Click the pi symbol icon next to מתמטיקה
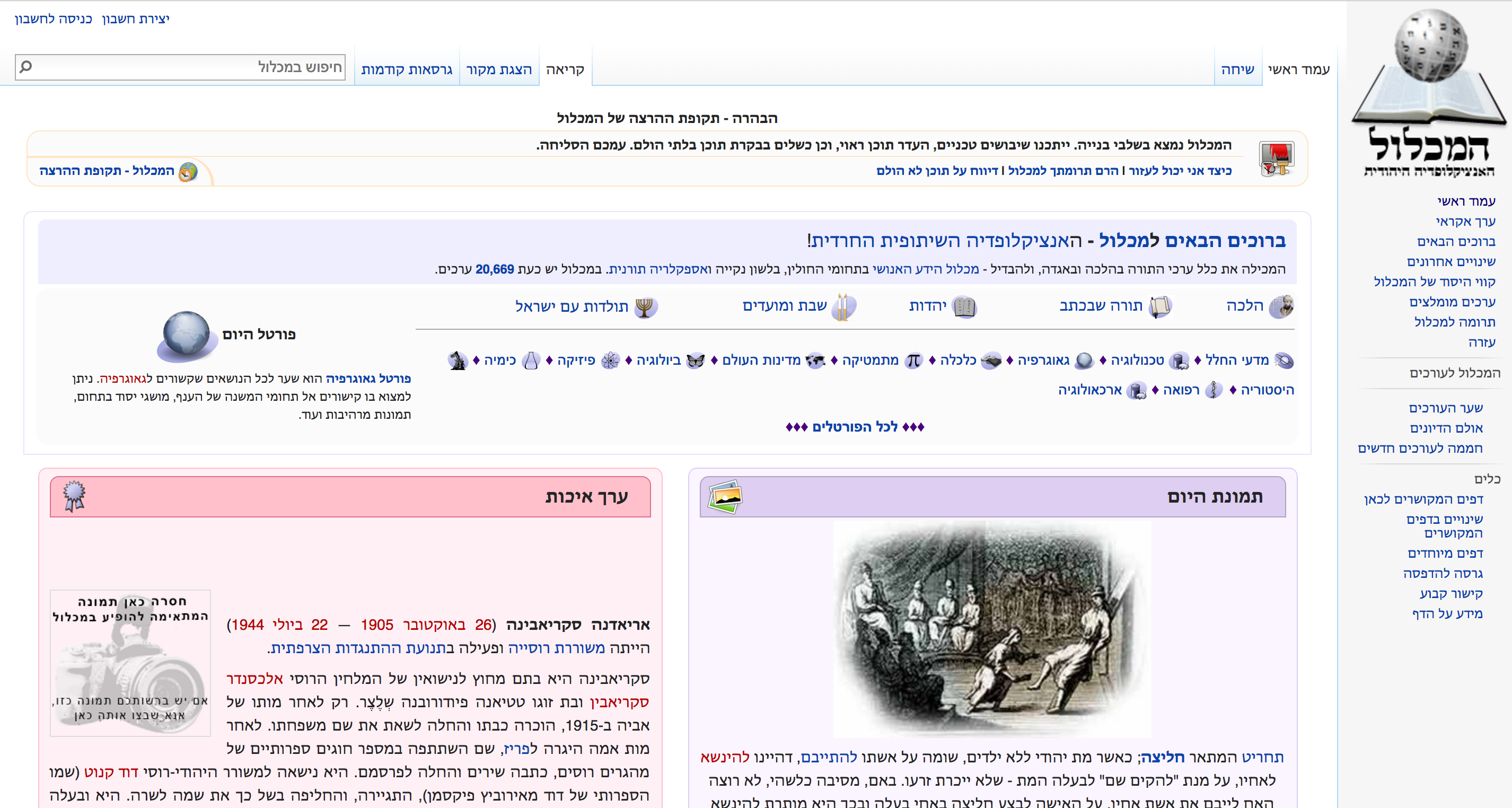1512x808 pixels. coord(914,361)
